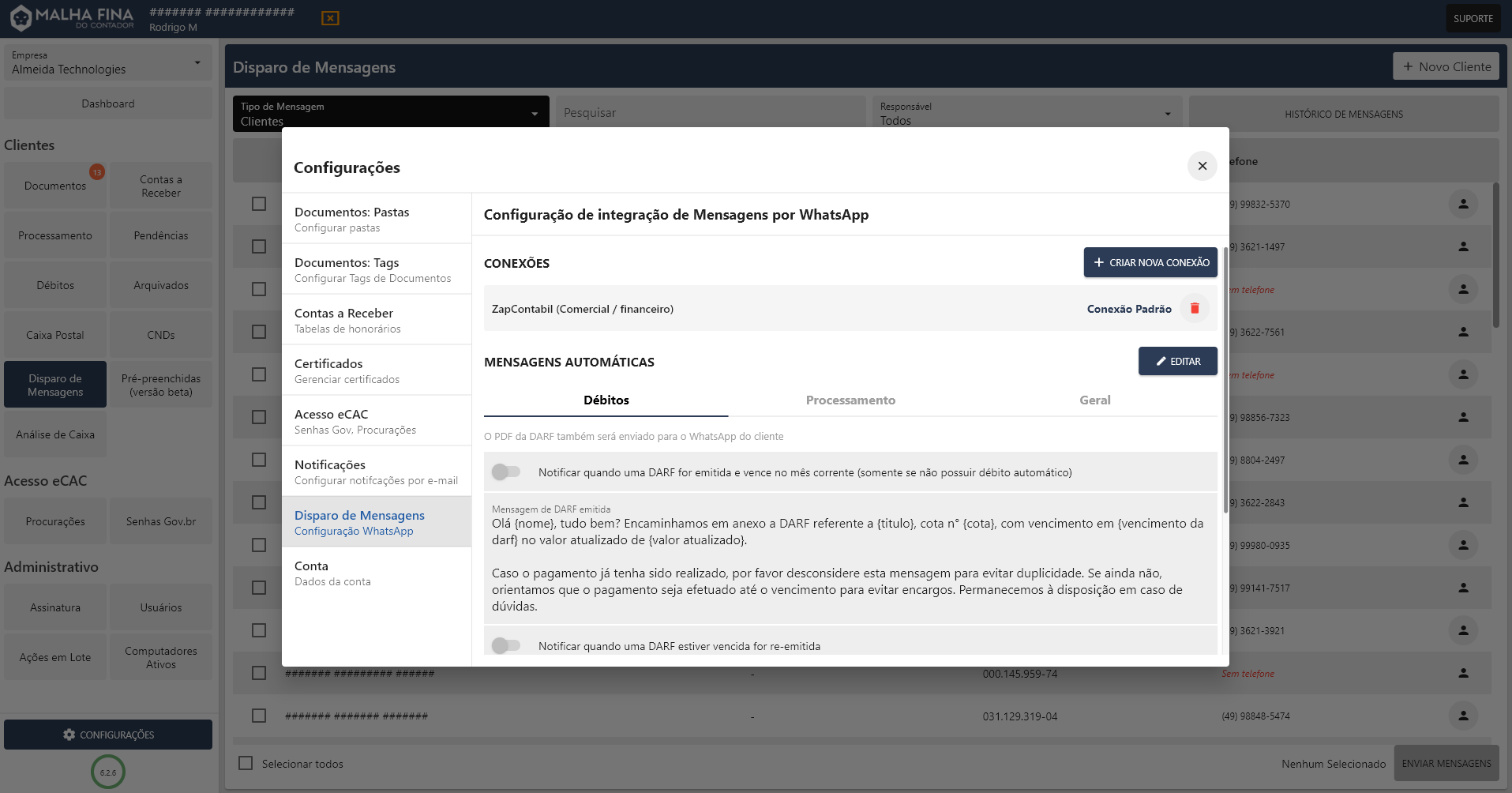Toggle notification for overdue re-emitted DARF
Viewport: 1512px width, 793px height.
click(506, 646)
